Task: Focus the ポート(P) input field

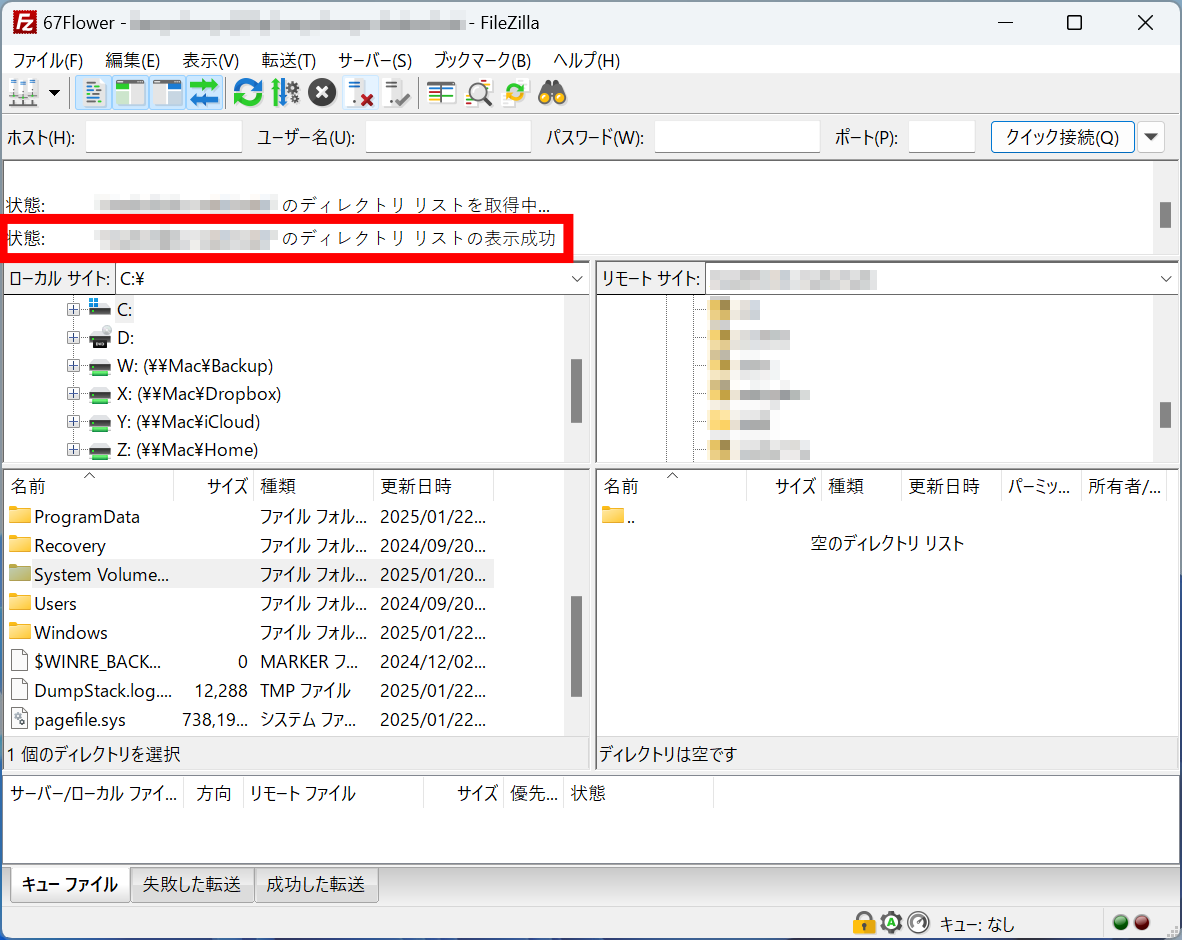Action: coord(942,137)
